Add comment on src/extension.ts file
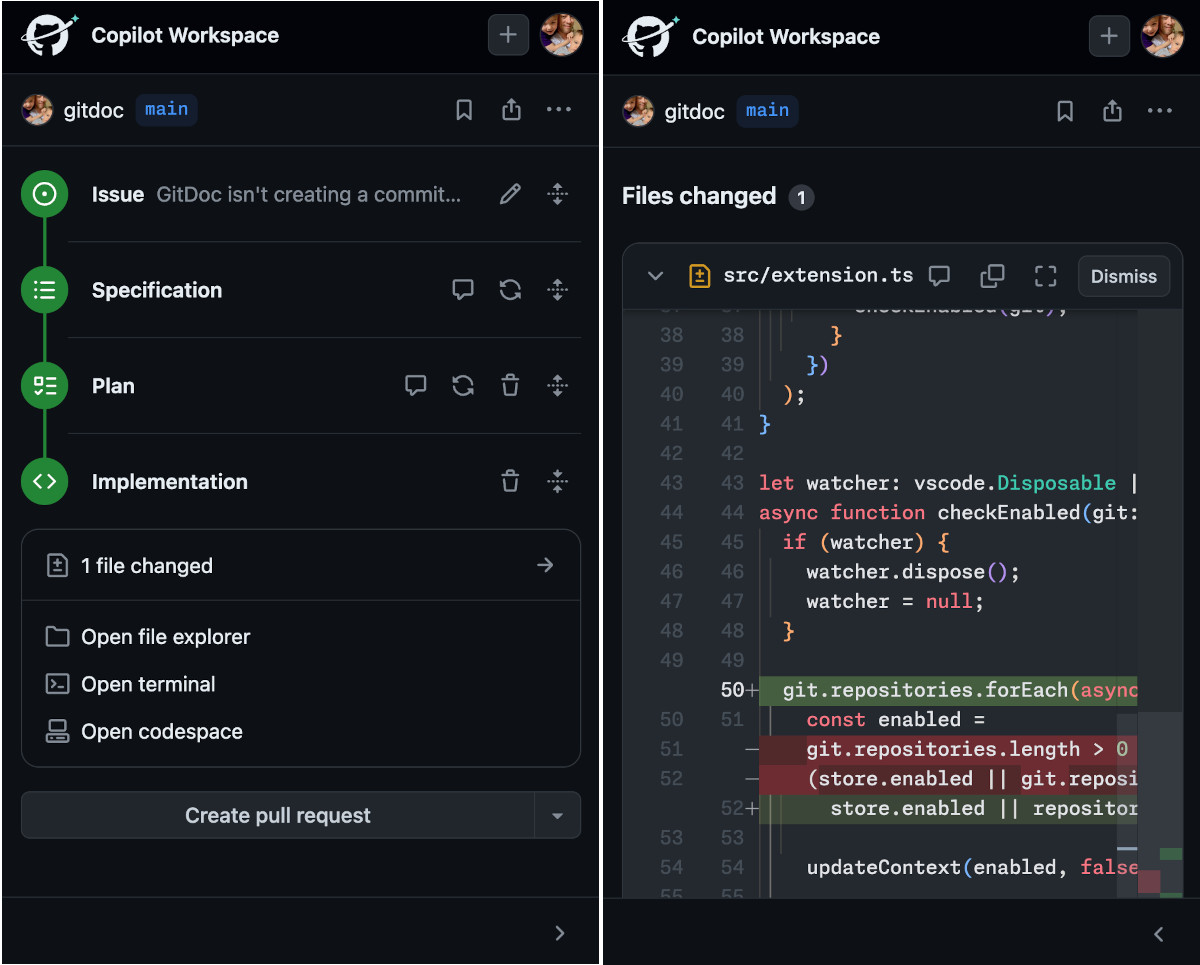This screenshot has width=1200, height=965. 939,276
